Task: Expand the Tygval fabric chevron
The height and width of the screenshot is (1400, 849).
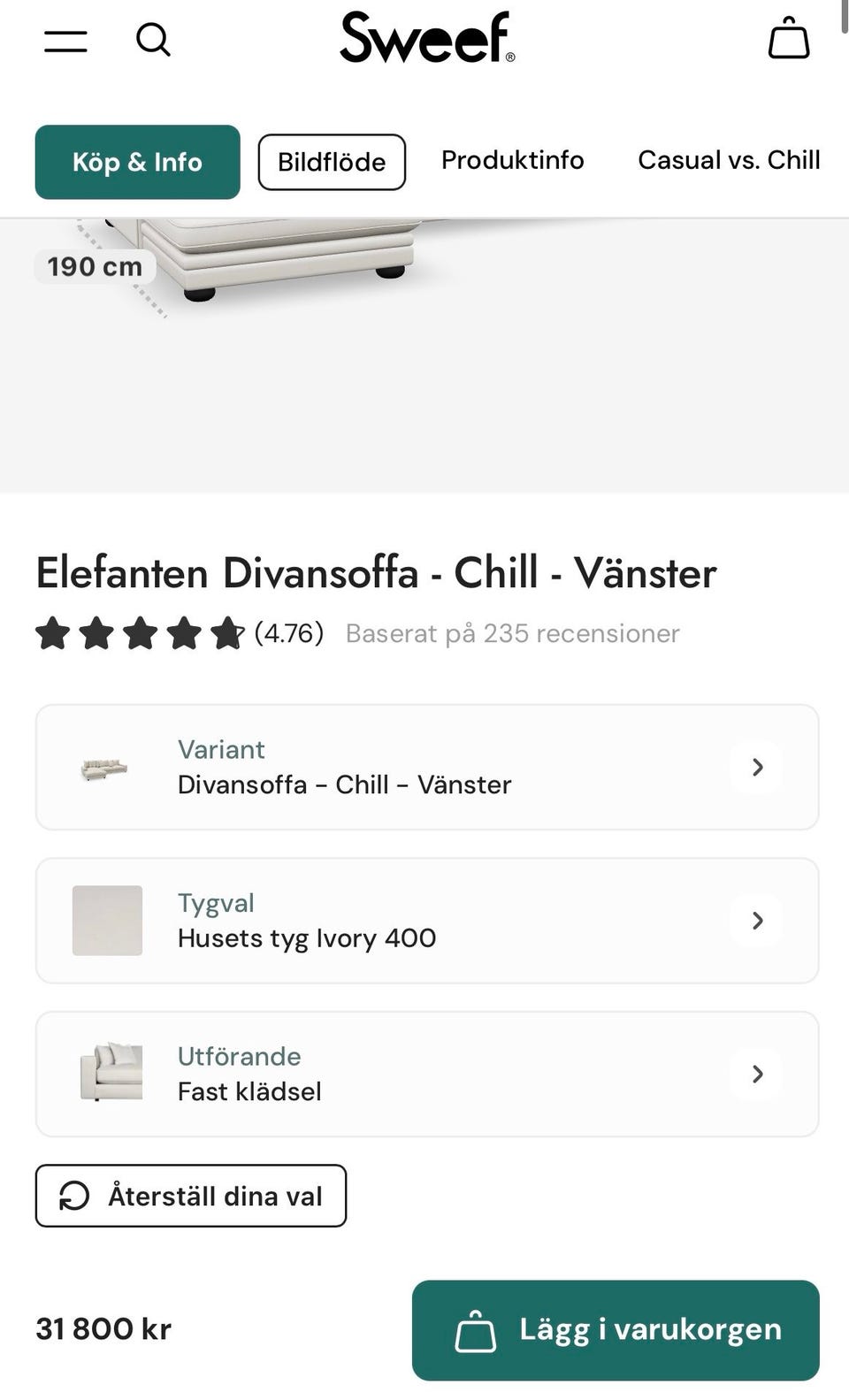Action: click(x=757, y=921)
